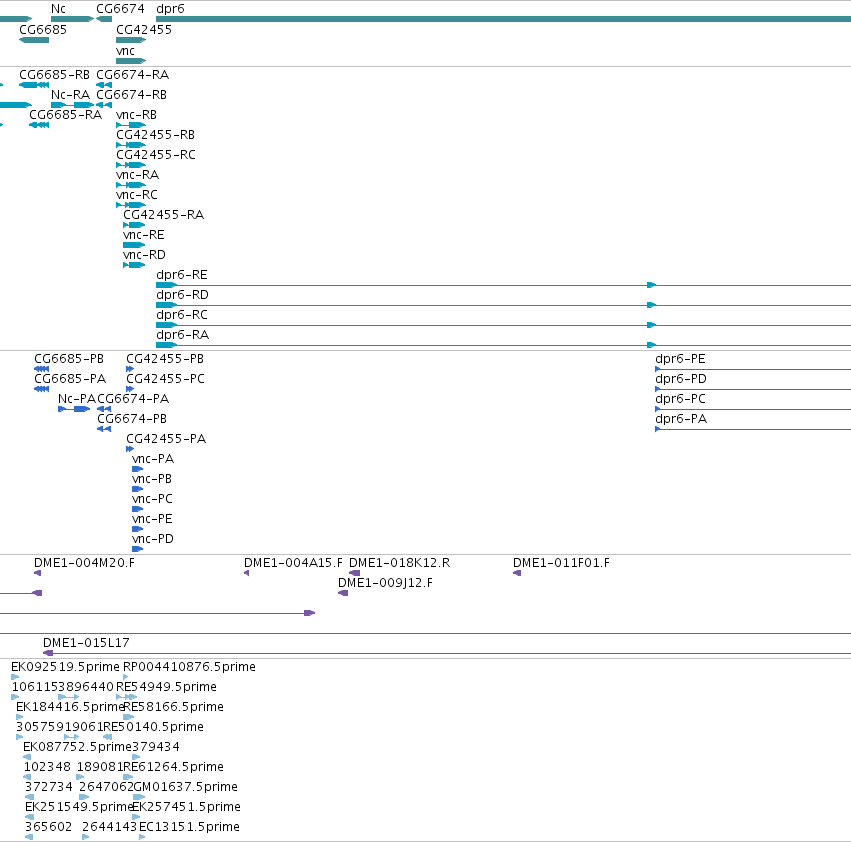Select the vnc-PD protein

tap(153, 540)
